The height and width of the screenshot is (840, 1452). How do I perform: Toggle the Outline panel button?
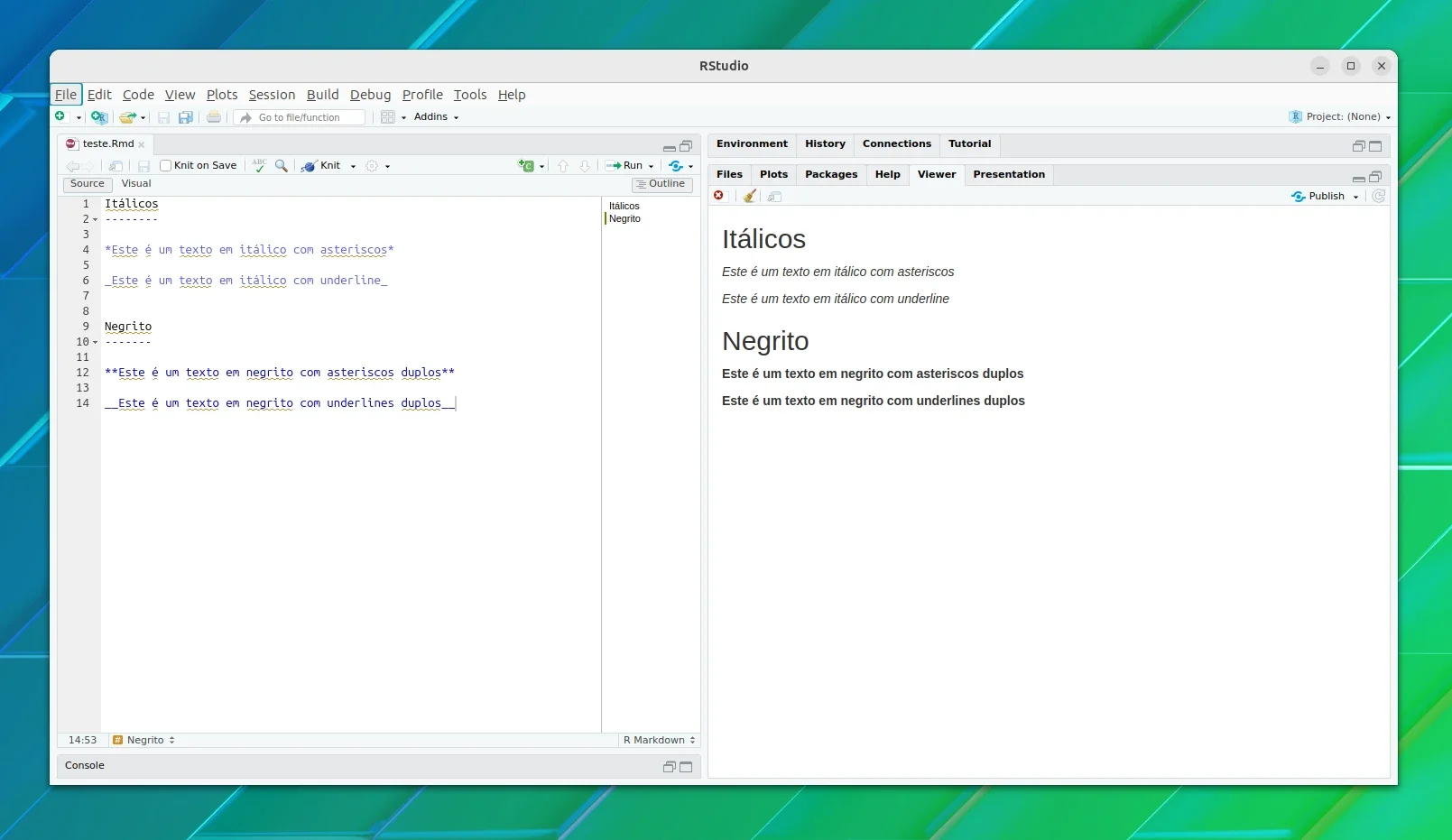click(662, 184)
